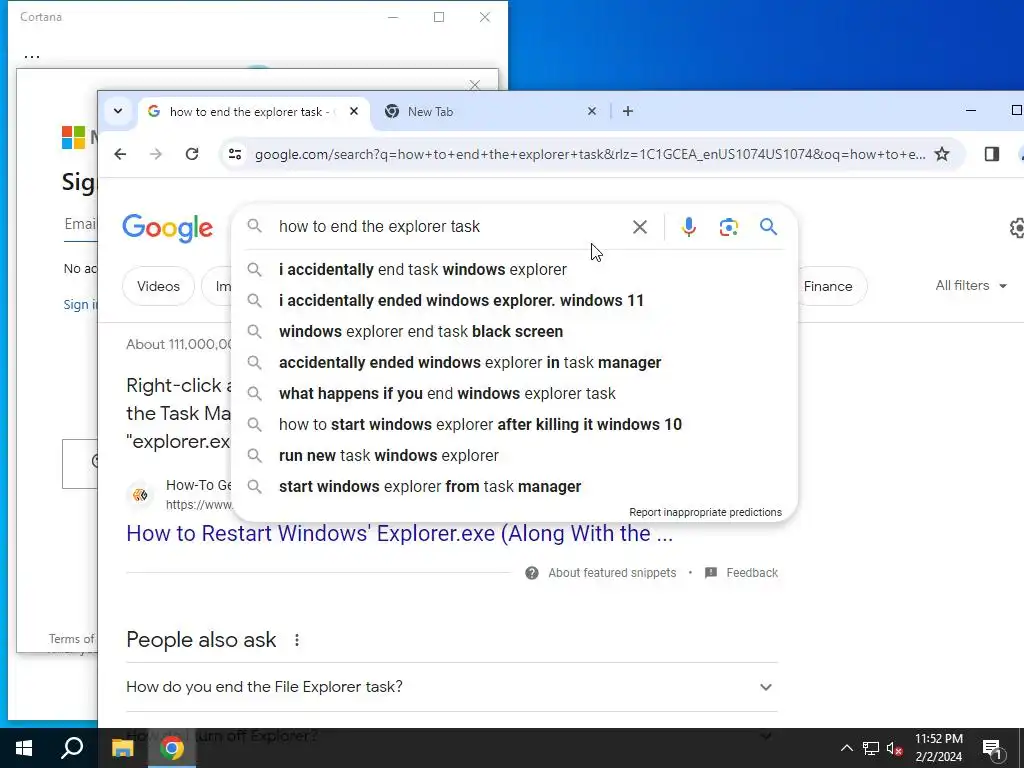Open Google settings gear icon
1024x768 pixels.
[1017, 227]
